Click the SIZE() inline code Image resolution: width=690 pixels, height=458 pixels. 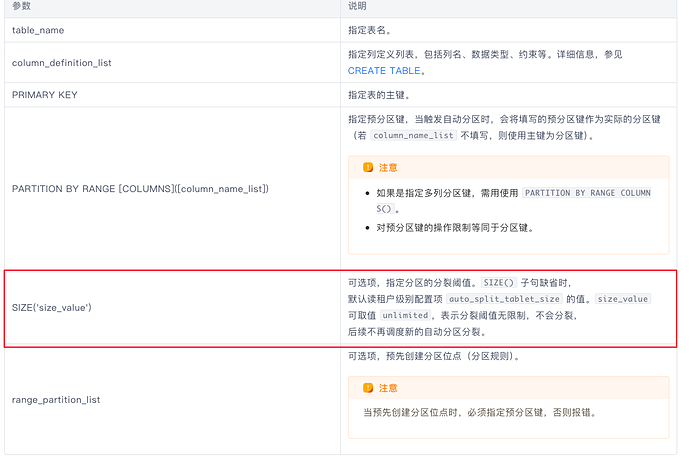(x=499, y=283)
